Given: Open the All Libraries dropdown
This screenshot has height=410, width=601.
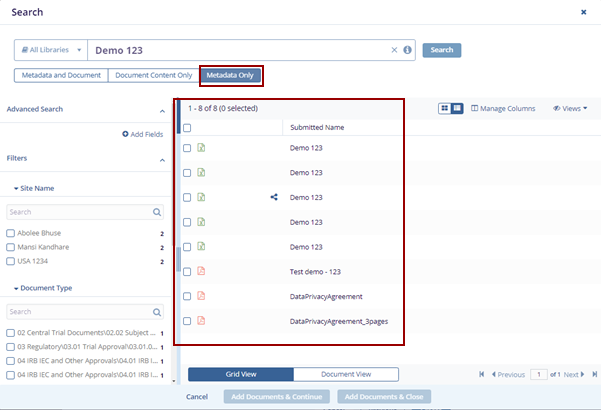Looking at the screenshot, I should (x=50, y=50).
